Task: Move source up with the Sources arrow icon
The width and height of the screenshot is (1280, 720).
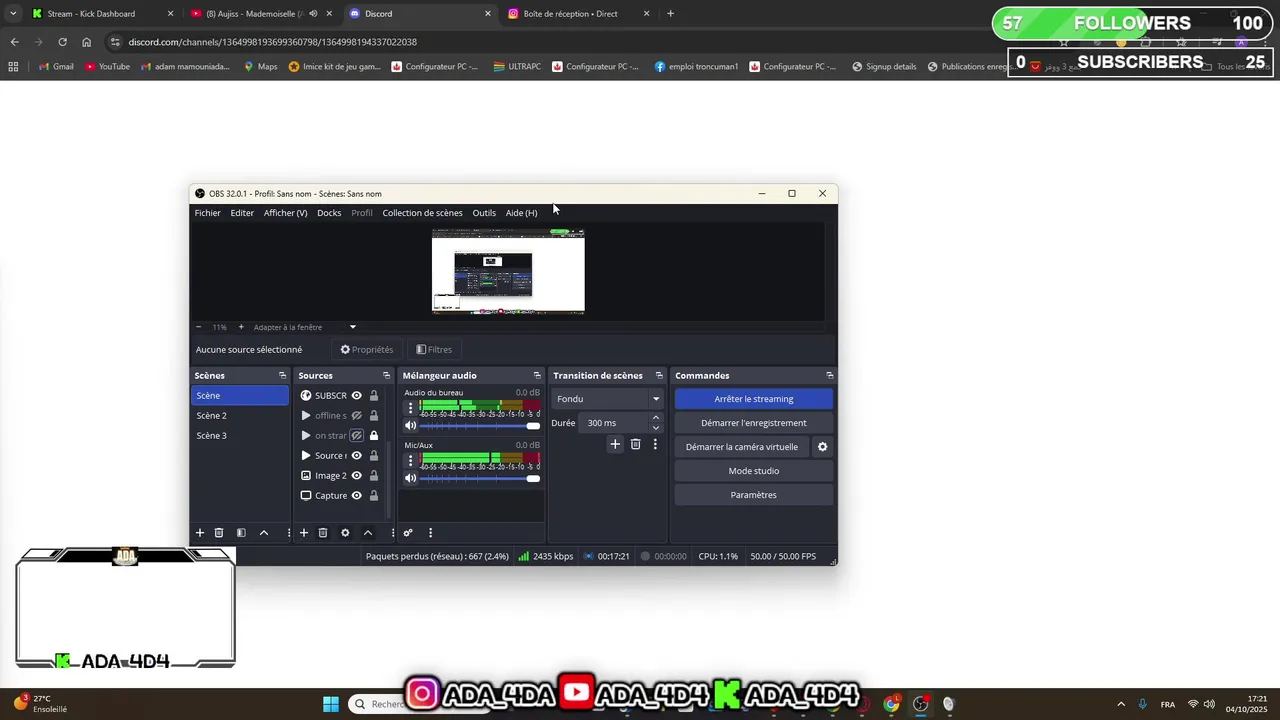Action: [x=368, y=533]
